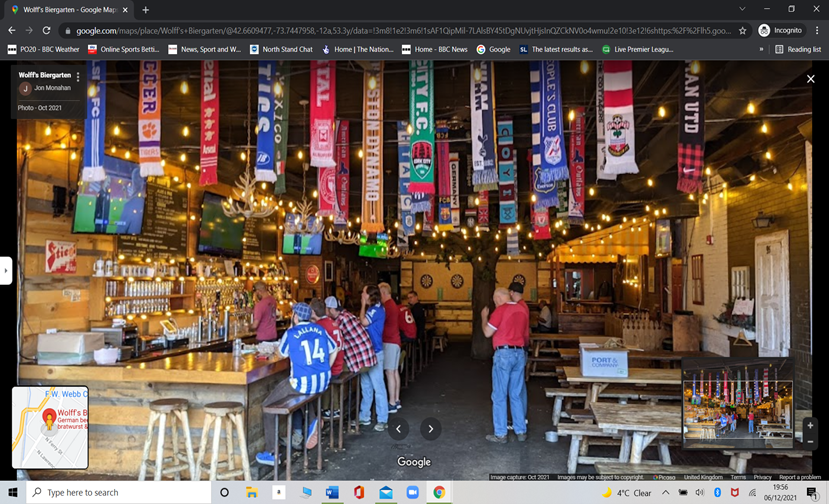This screenshot has height=504, width=829.
Task: Select the Wolff's Biergarten - Google Maps tab
Action: point(69,10)
